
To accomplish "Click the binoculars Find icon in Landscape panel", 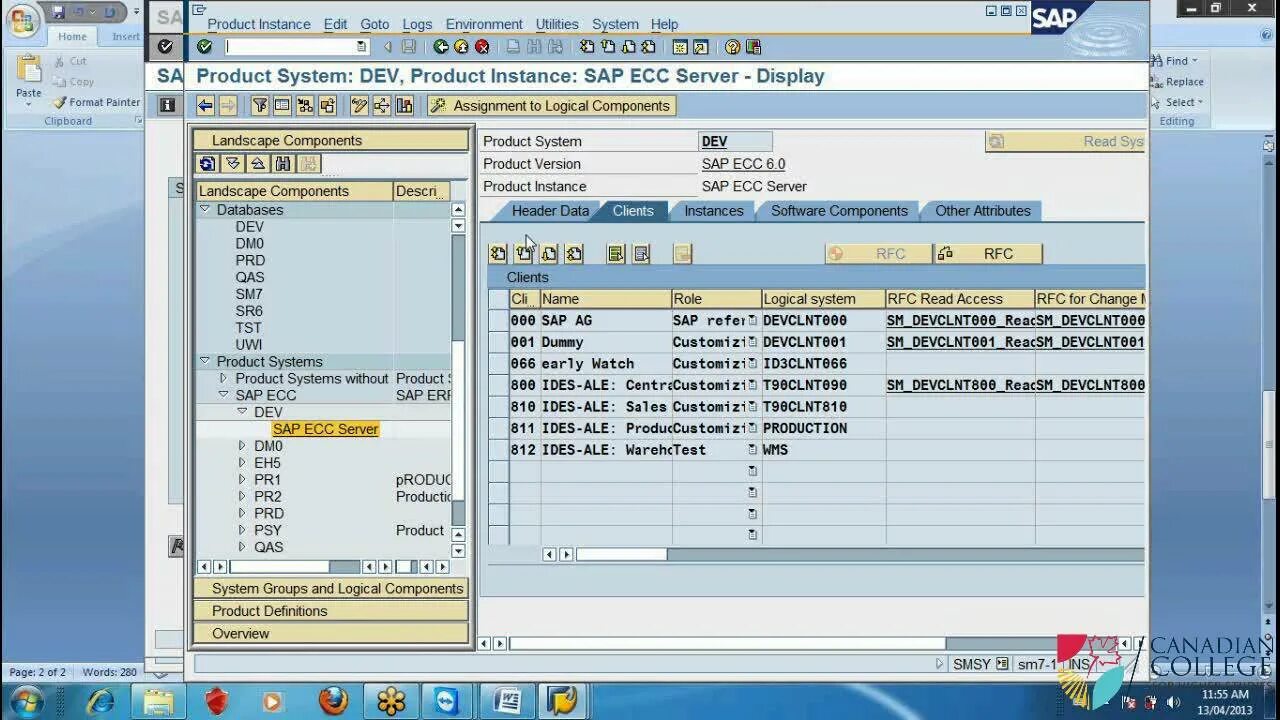I will pos(283,164).
